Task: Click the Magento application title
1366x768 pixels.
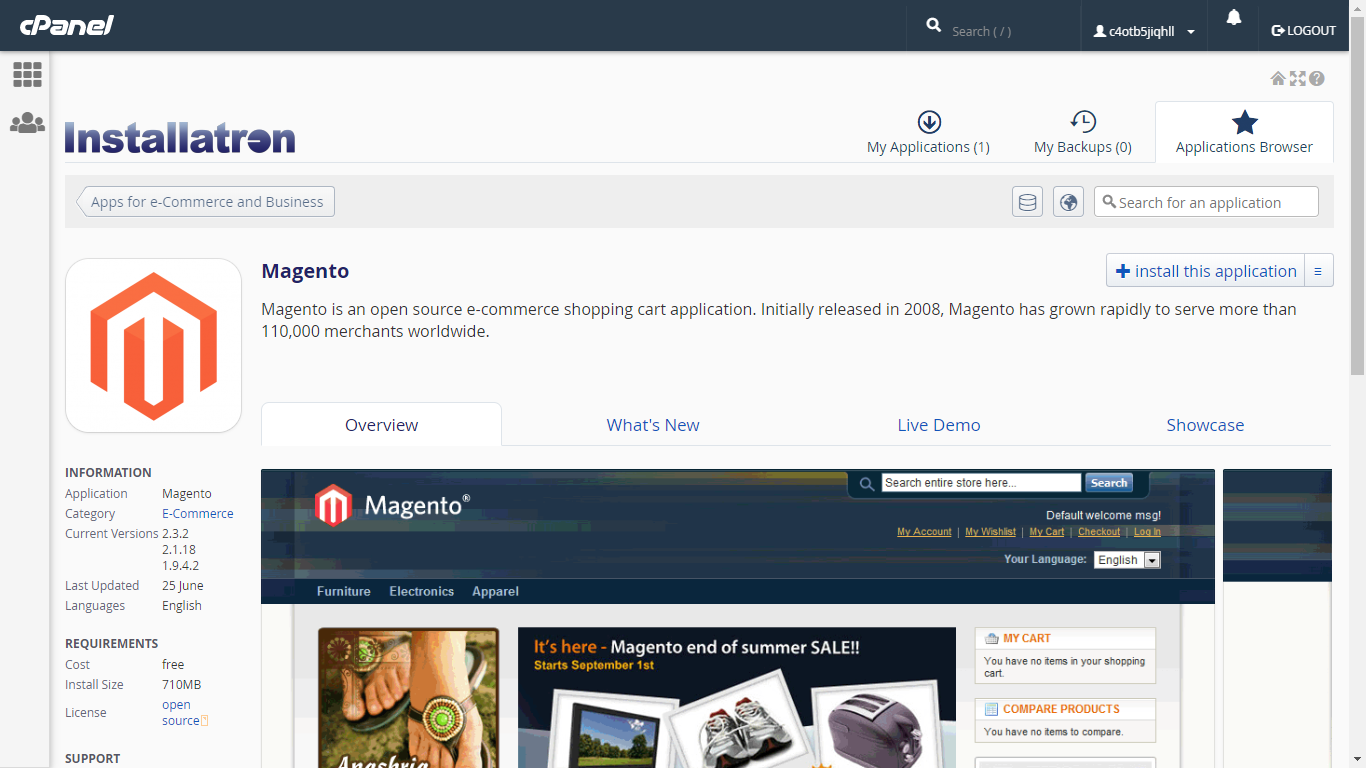Action: click(305, 271)
